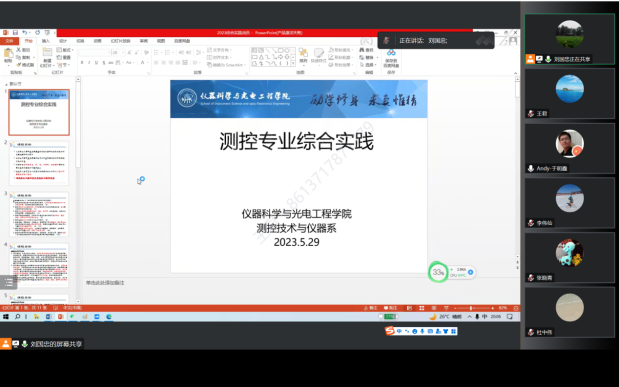Click the Undo arrow icon

point(25,32)
